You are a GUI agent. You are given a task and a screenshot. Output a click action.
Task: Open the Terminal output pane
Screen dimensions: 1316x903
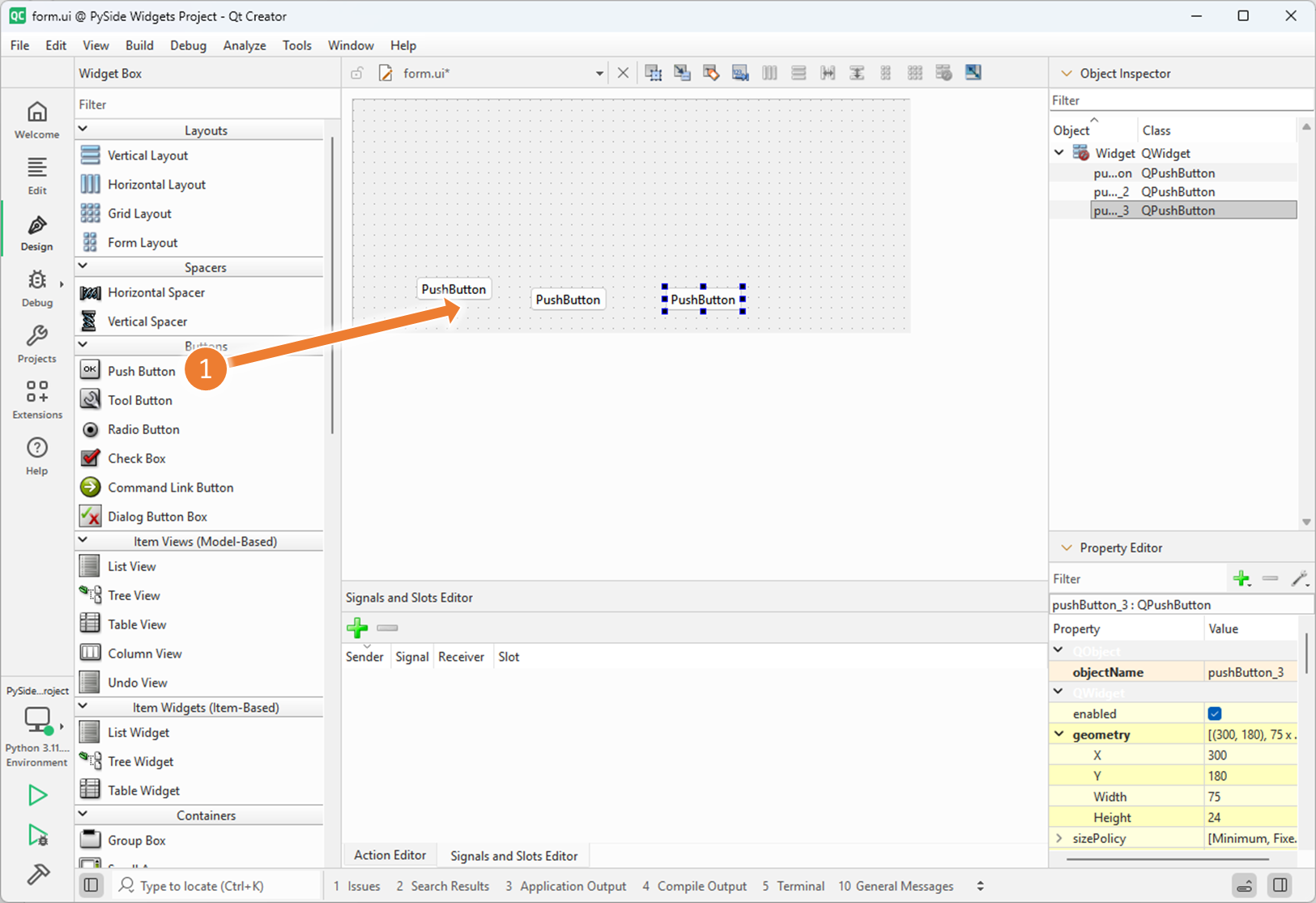pyautogui.click(x=794, y=886)
